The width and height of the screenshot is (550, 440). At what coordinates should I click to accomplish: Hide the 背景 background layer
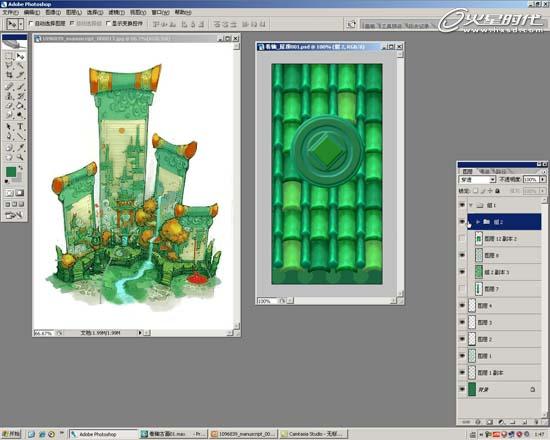(462, 389)
